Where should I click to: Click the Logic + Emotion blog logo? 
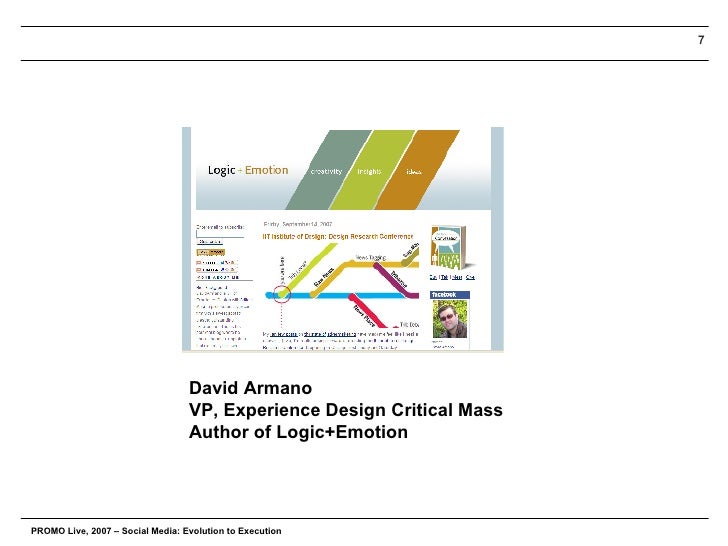point(248,170)
